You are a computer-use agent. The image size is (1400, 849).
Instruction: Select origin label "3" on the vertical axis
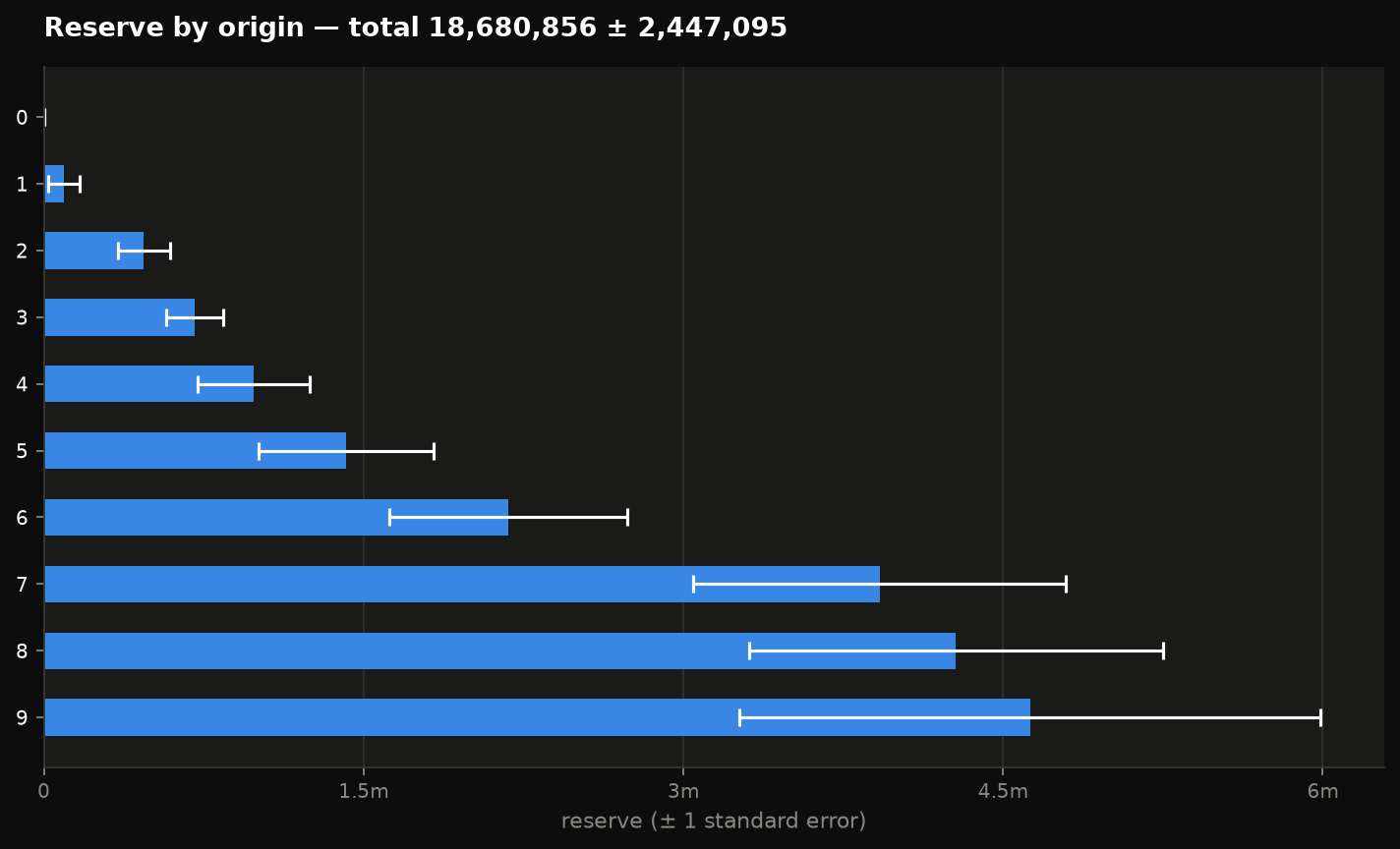click(x=22, y=317)
